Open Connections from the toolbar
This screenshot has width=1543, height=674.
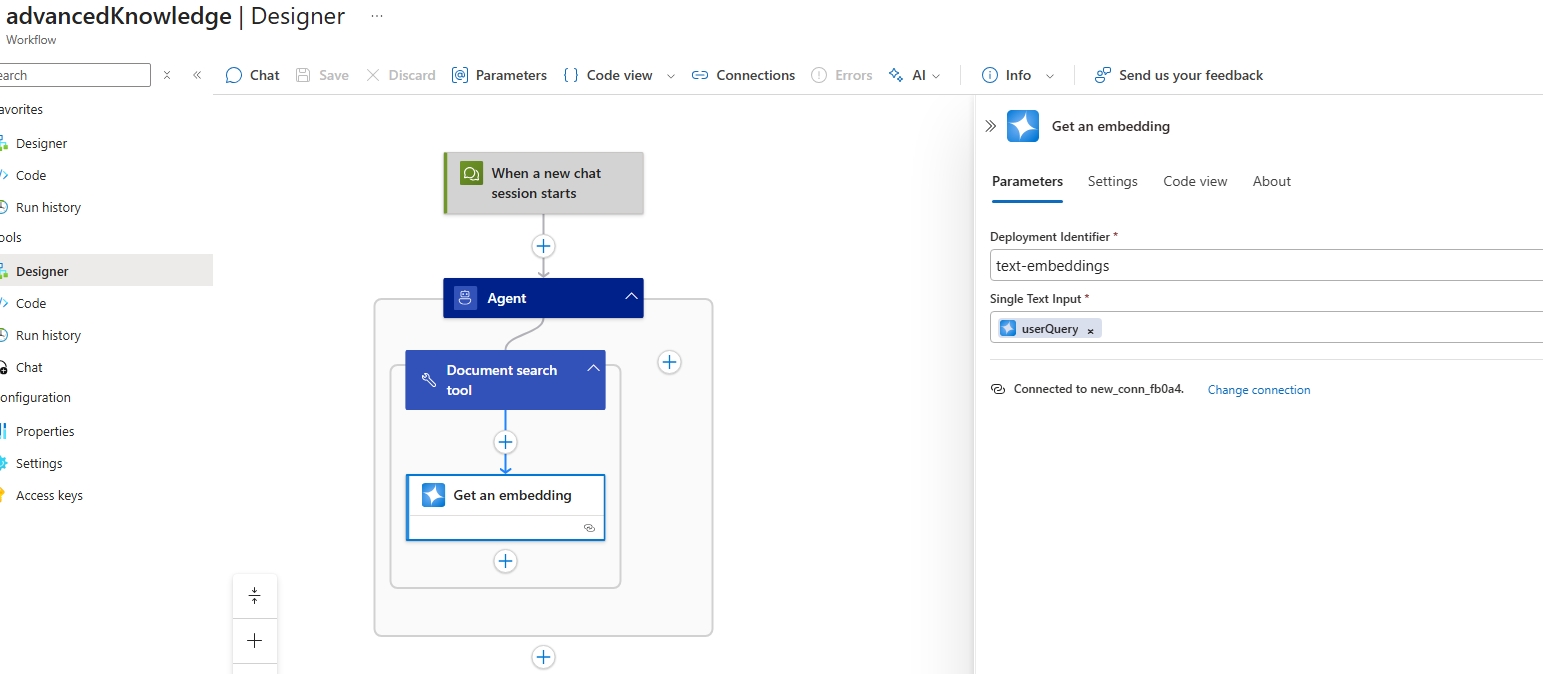[743, 75]
